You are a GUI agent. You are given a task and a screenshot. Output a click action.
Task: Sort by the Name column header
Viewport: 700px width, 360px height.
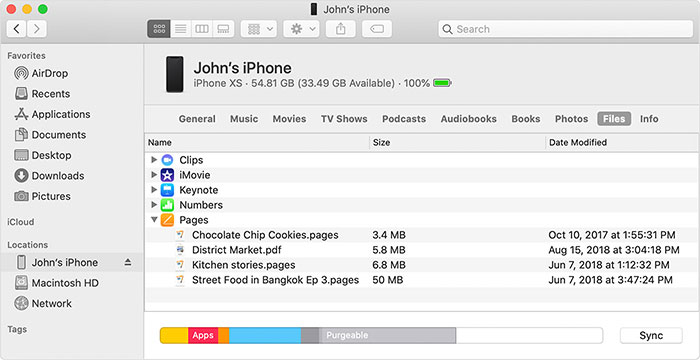[x=257, y=142]
